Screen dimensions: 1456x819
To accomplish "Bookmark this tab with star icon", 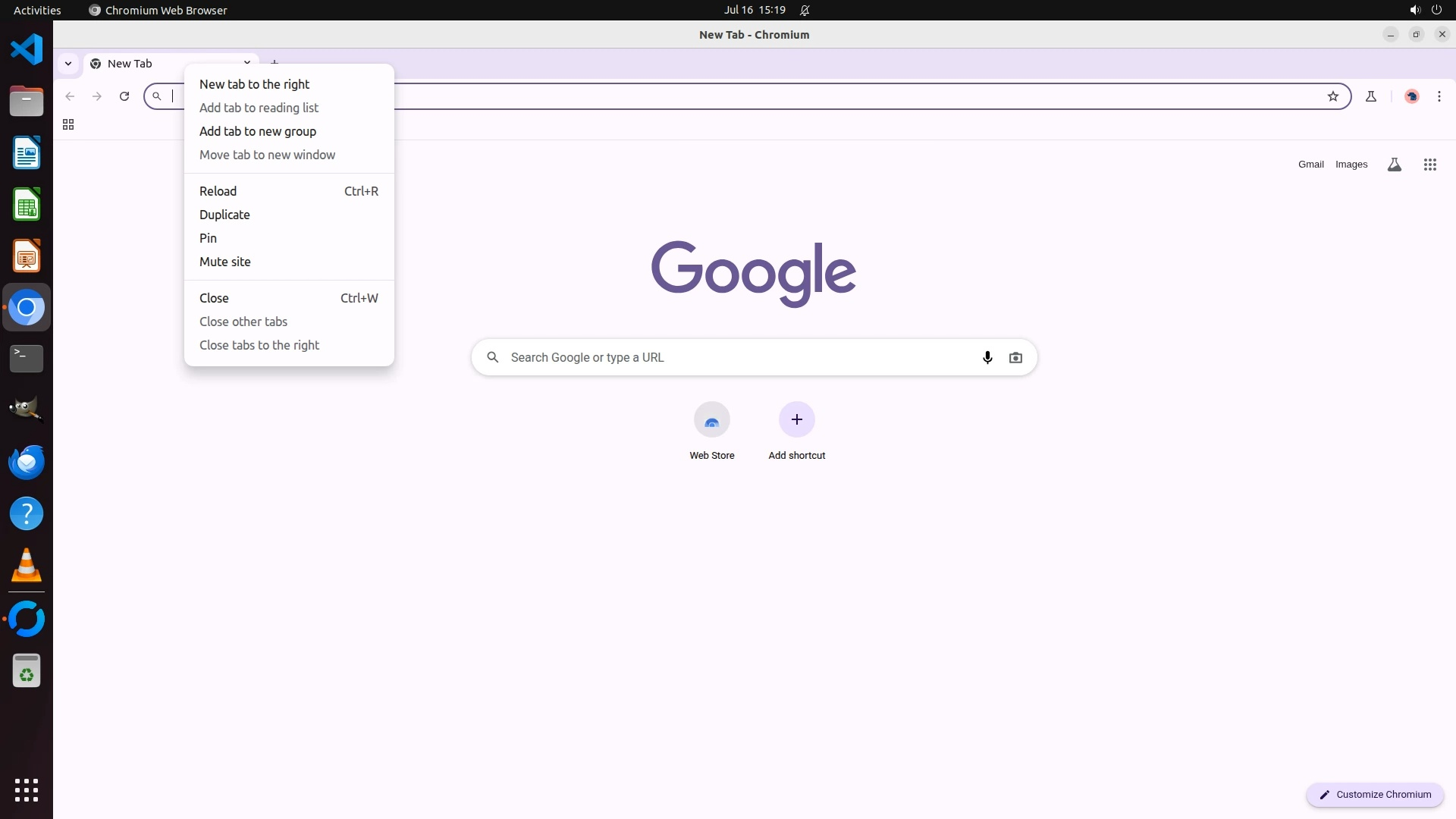I will pyautogui.click(x=1333, y=96).
